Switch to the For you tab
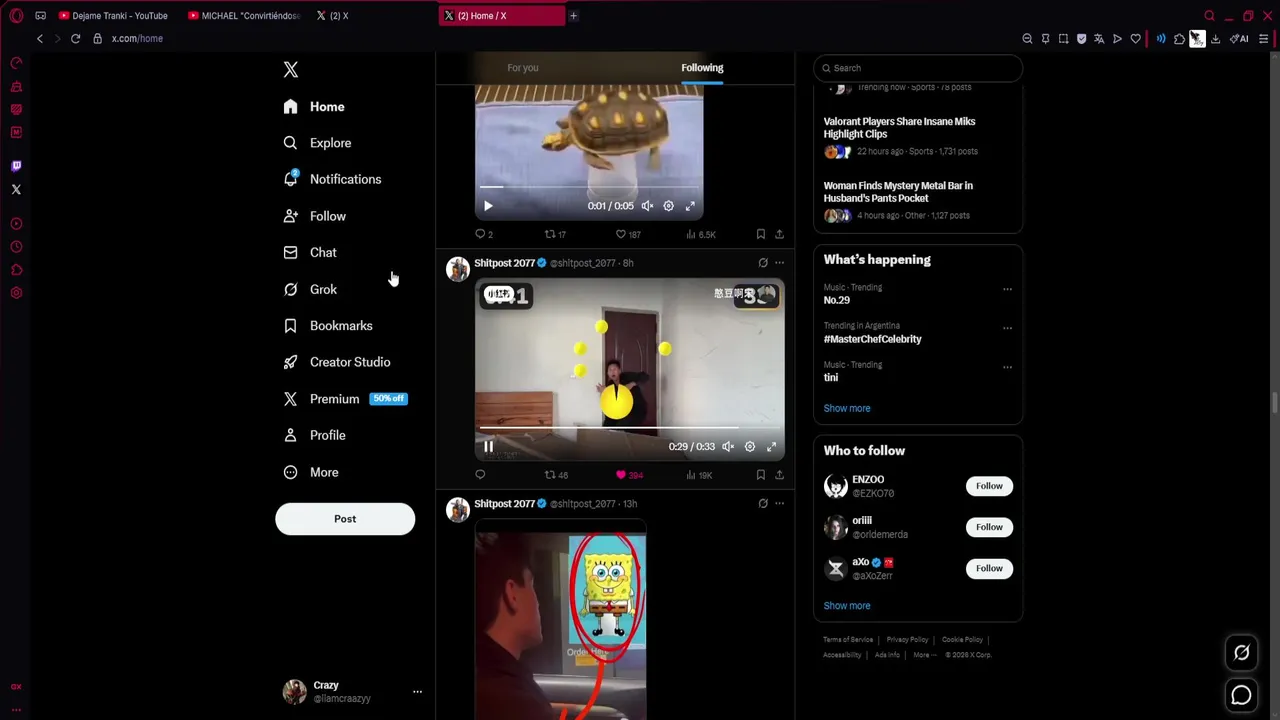The height and width of the screenshot is (720, 1280). tap(523, 68)
